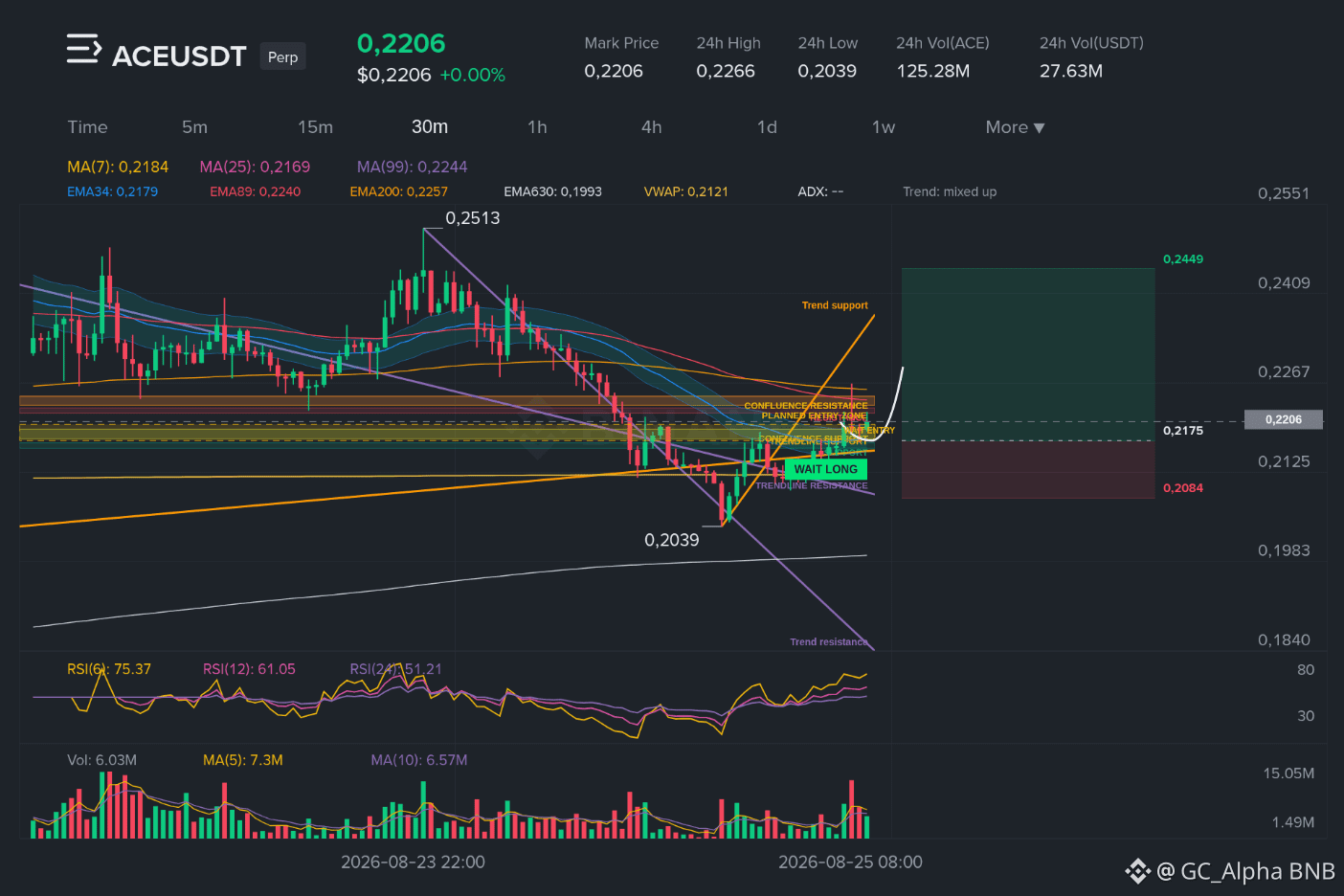Switch to the Time chart view
Image resolution: width=1344 pixels, height=896 pixels.
point(87,127)
